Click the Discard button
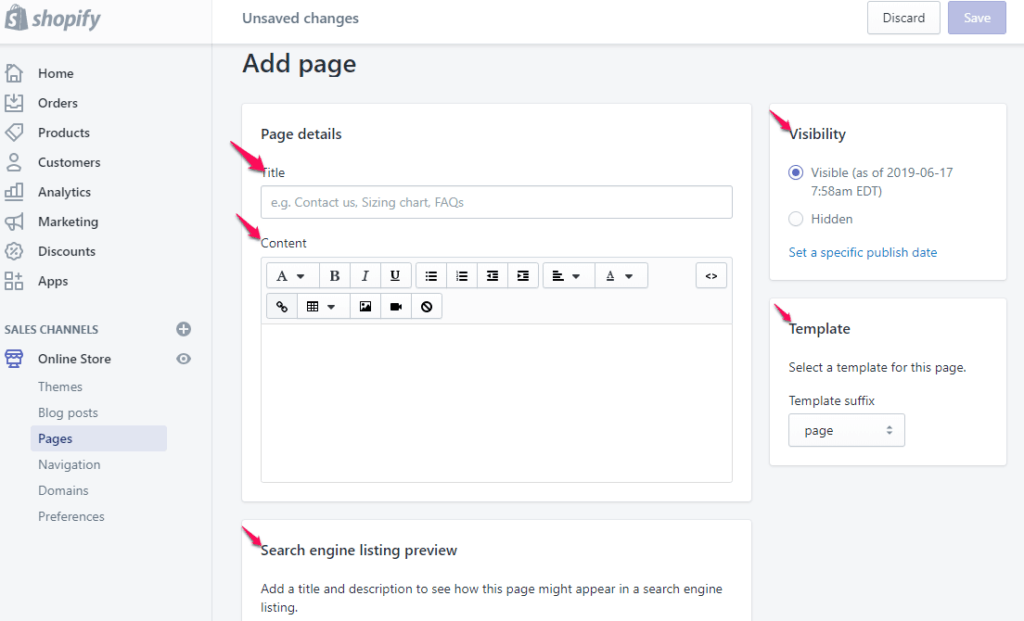The height and width of the screenshot is (621, 1024). (903, 18)
